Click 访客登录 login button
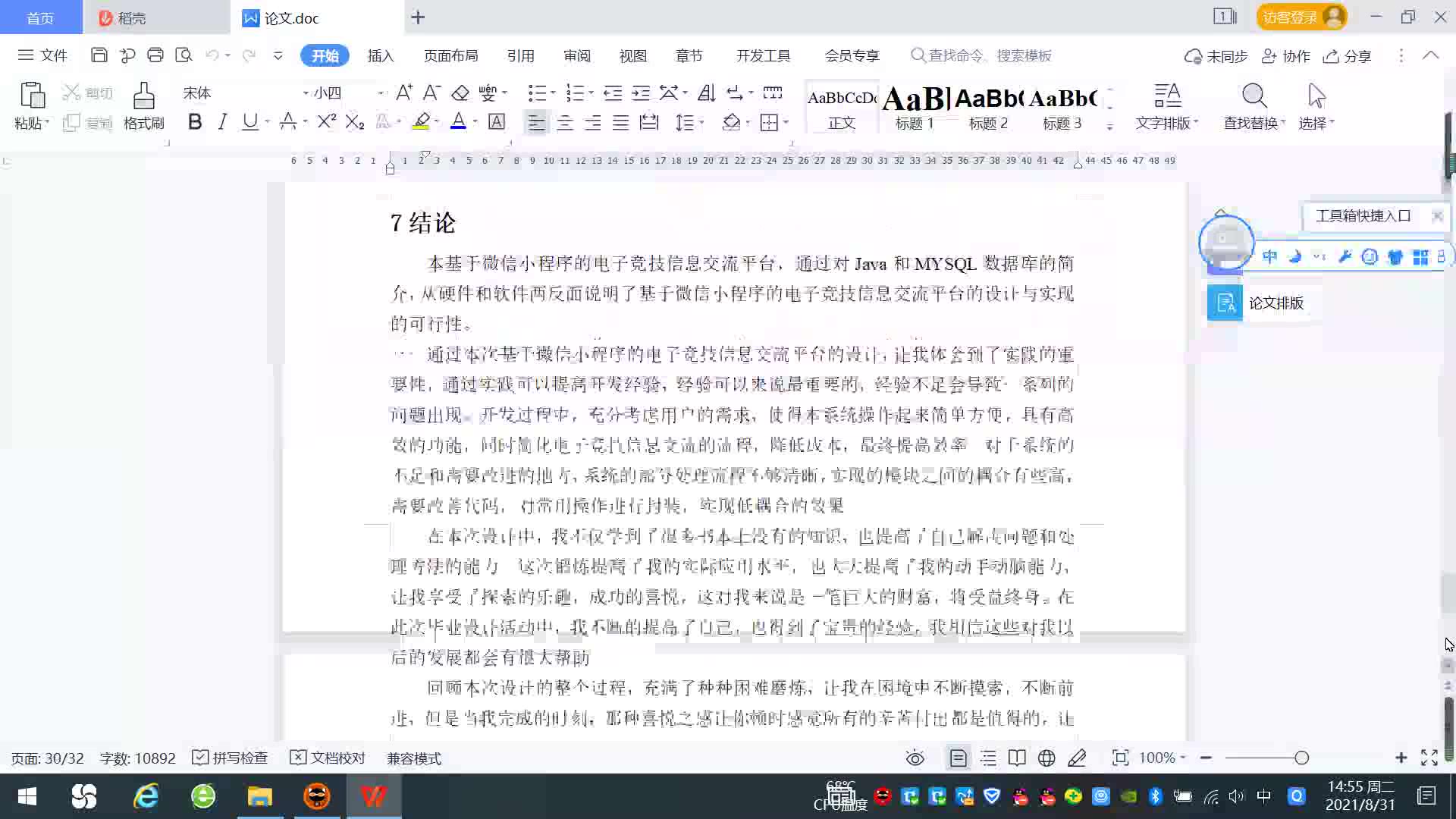This screenshot has width=1456, height=819. tap(1301, 17)
